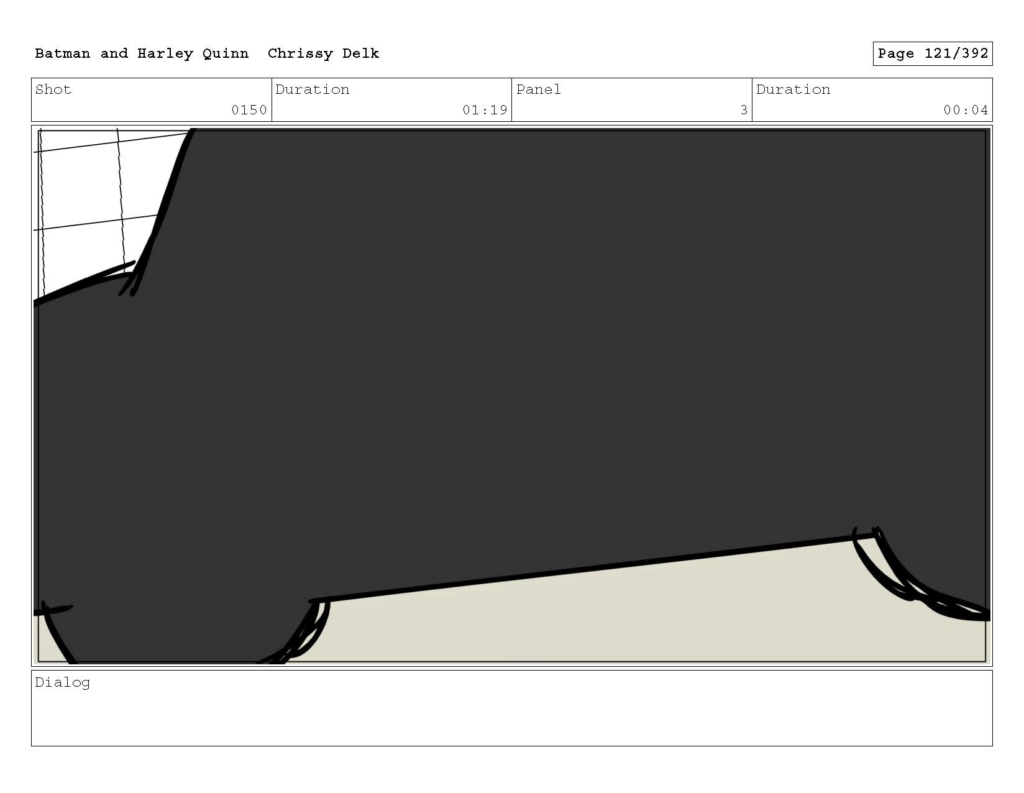The image size is (1024, 793).
Task: Click the panel duration value '00:04'
Action: tap(965, 110)
